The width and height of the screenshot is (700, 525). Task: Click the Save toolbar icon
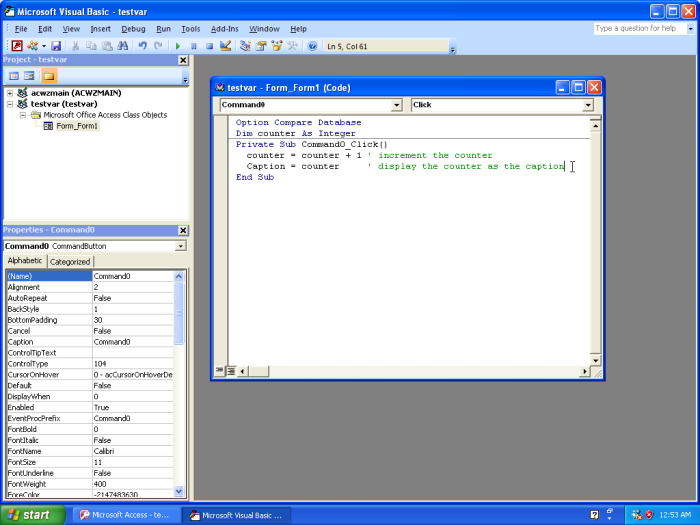[56, 46]
